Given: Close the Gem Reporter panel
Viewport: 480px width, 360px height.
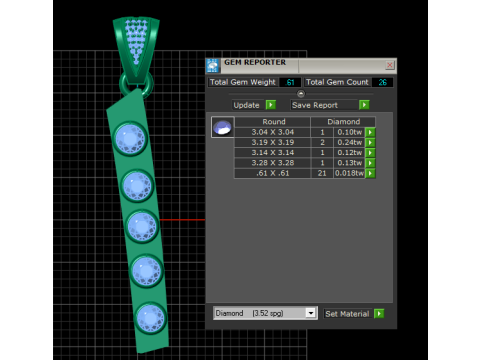Looking at the screenshot, I should click(389, 65).
